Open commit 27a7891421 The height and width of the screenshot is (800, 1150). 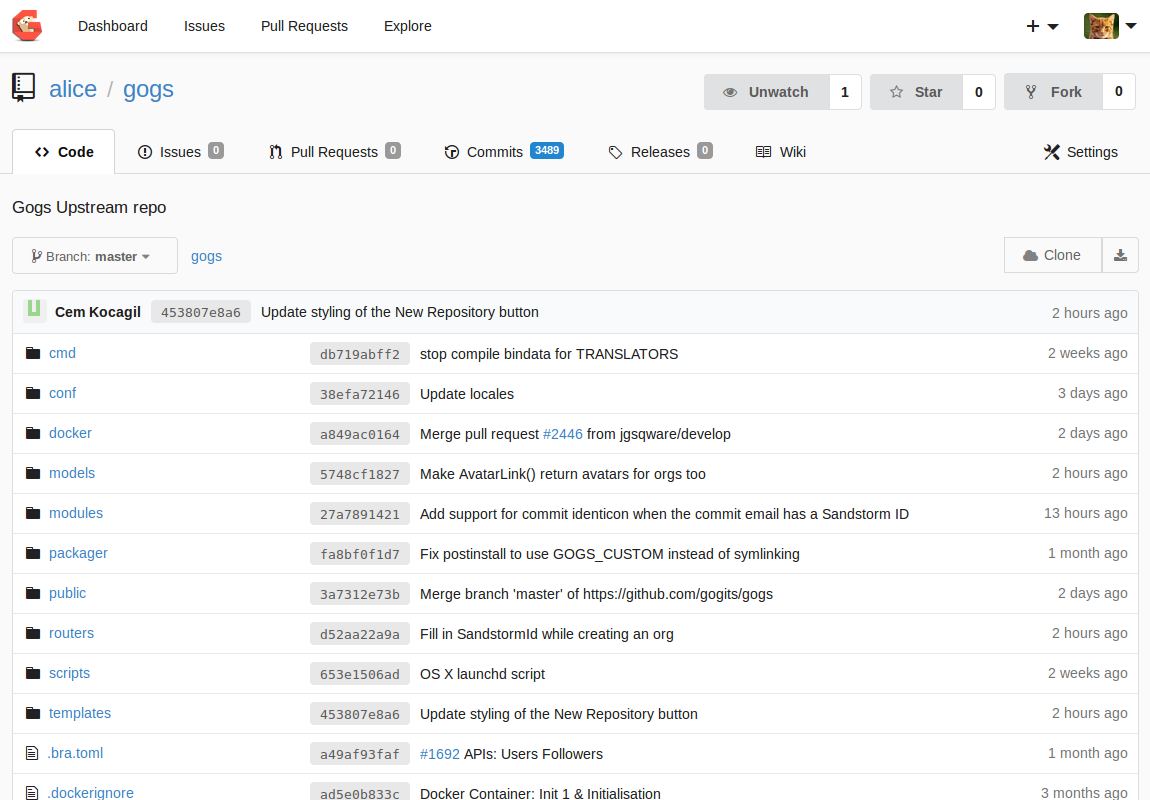359,514
